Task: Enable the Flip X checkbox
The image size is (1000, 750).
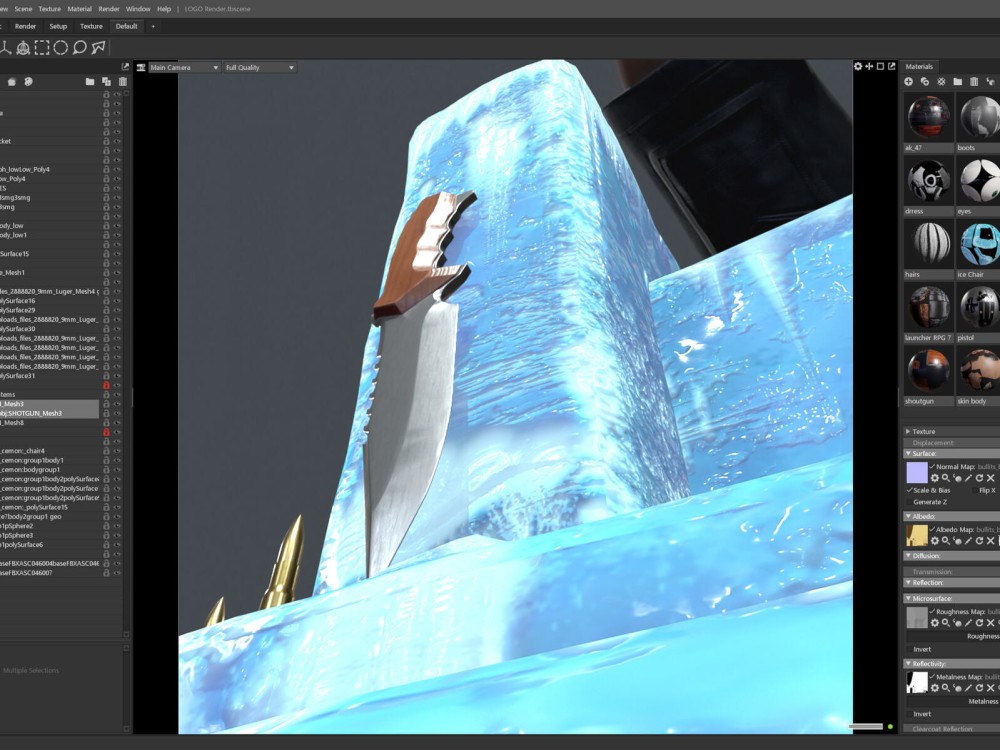Action: tap(974, 490)
